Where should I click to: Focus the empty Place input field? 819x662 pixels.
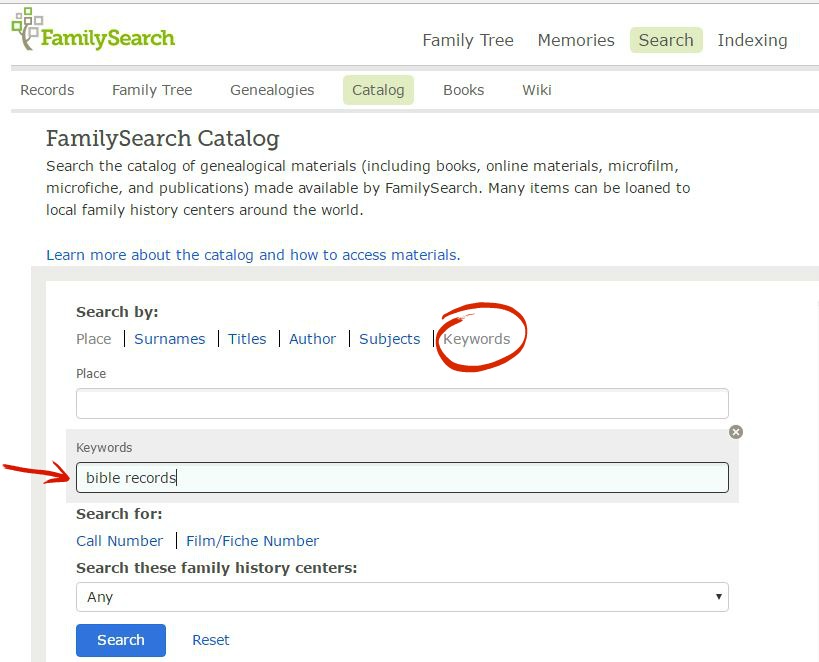coord(402,403)
